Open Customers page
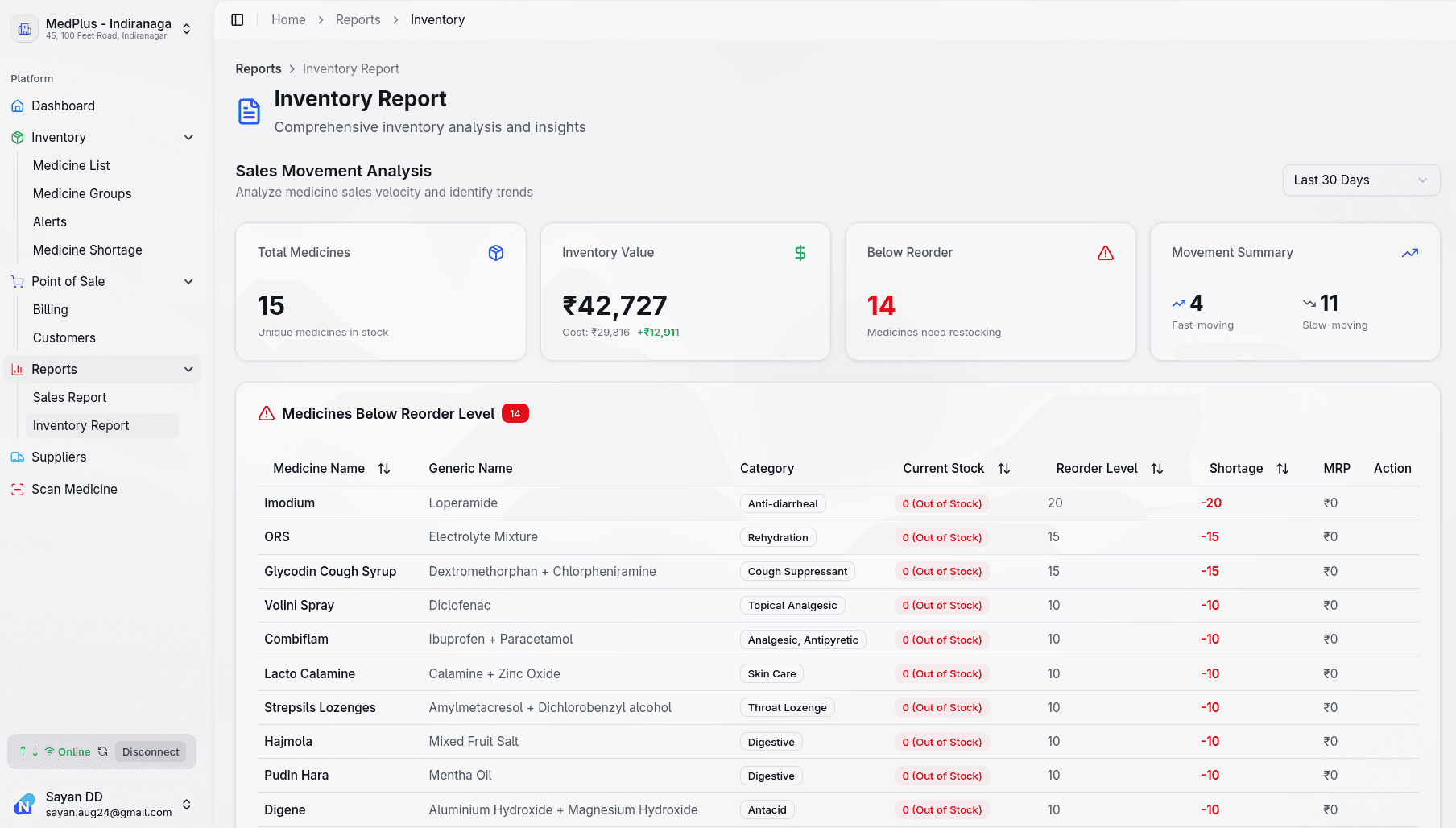 tap(64, 337)
